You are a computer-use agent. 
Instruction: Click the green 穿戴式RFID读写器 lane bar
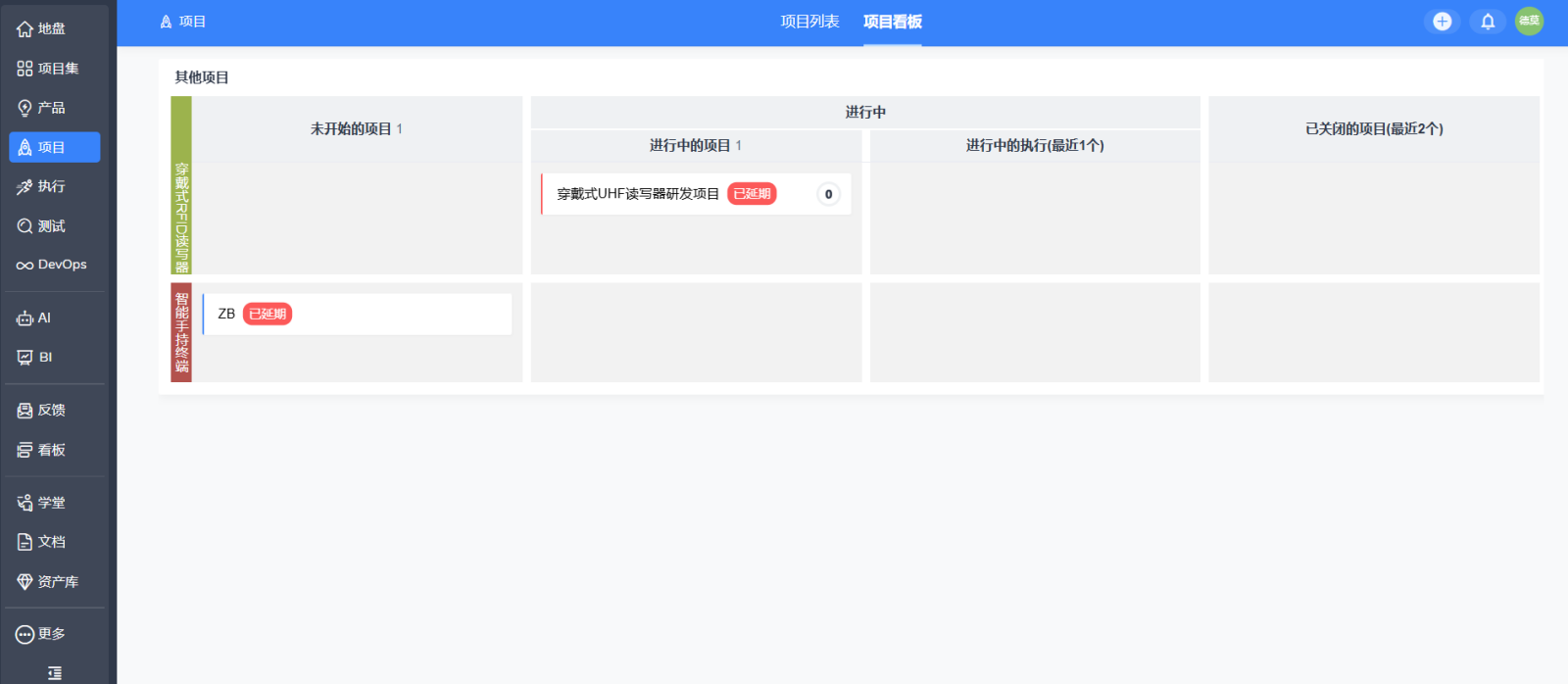[181, 185]
